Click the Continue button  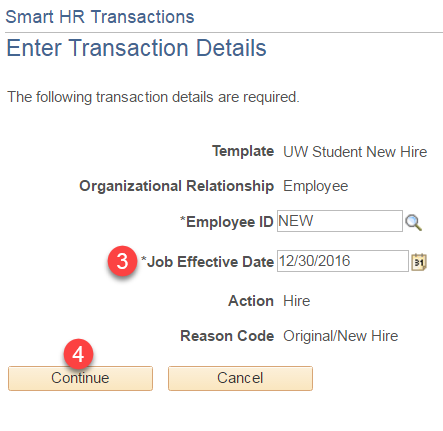[x=80, y=378]
